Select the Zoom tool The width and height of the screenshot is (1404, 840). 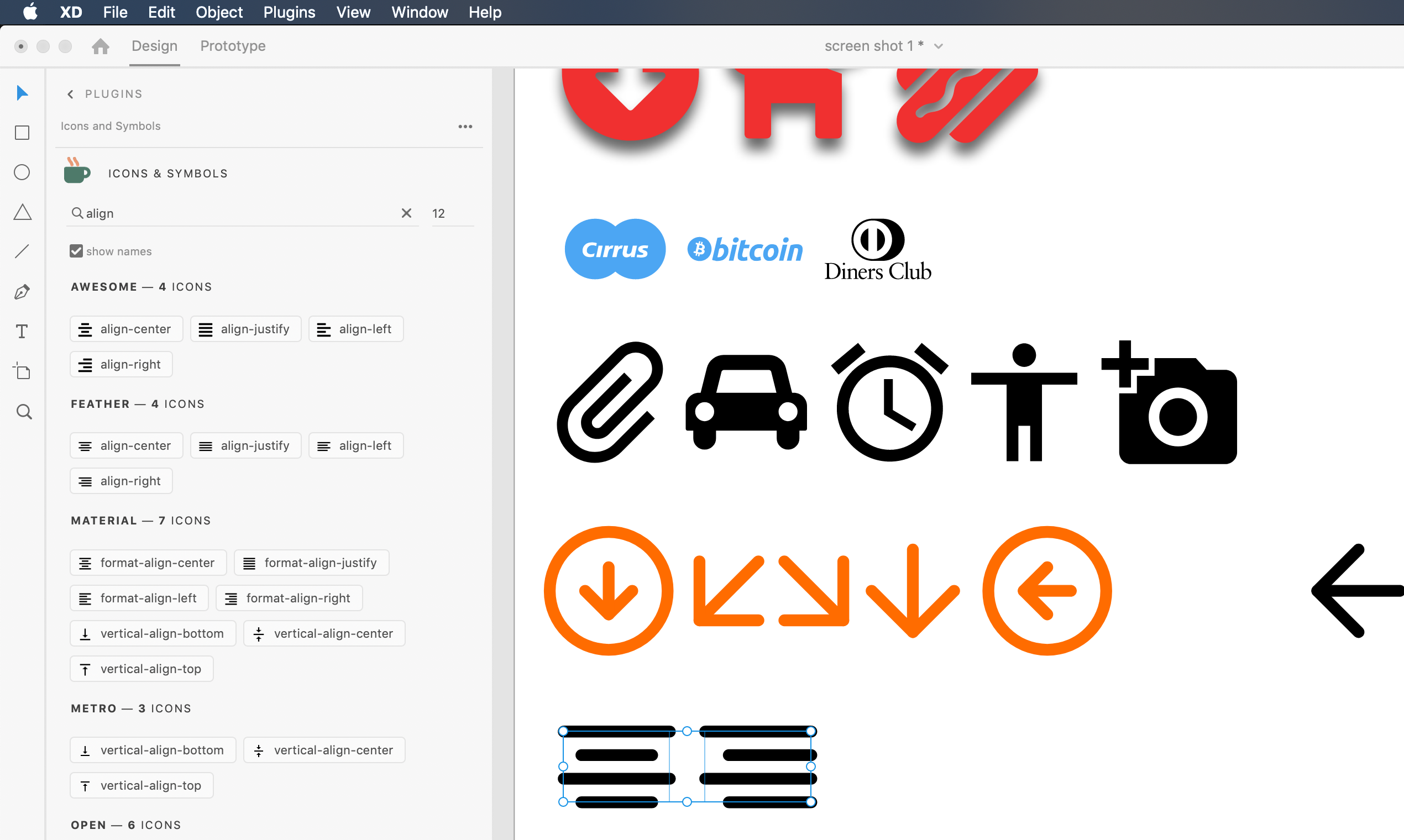24,412
